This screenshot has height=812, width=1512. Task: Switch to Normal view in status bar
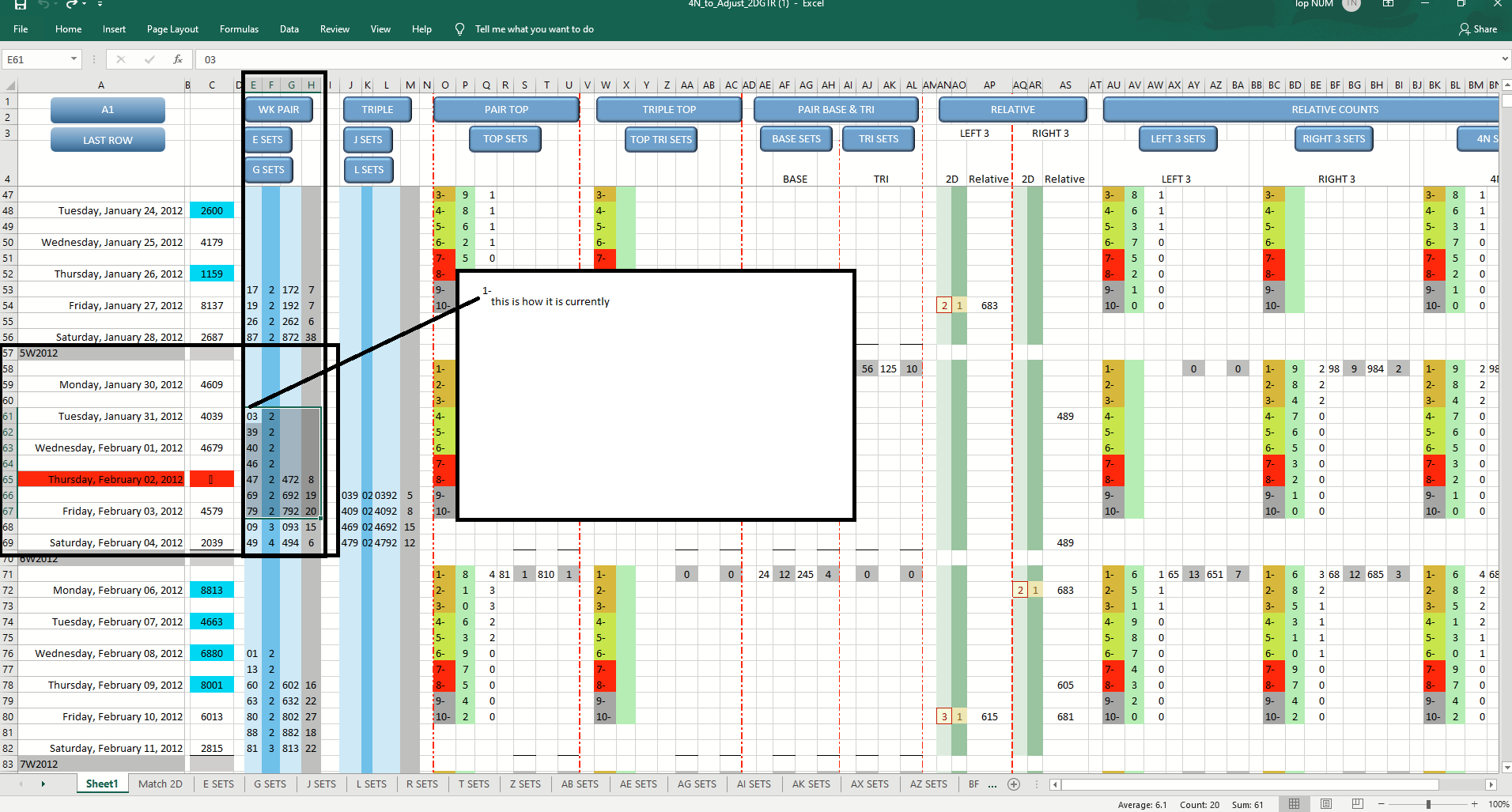pyautogui.click(x=1294, y=803)
